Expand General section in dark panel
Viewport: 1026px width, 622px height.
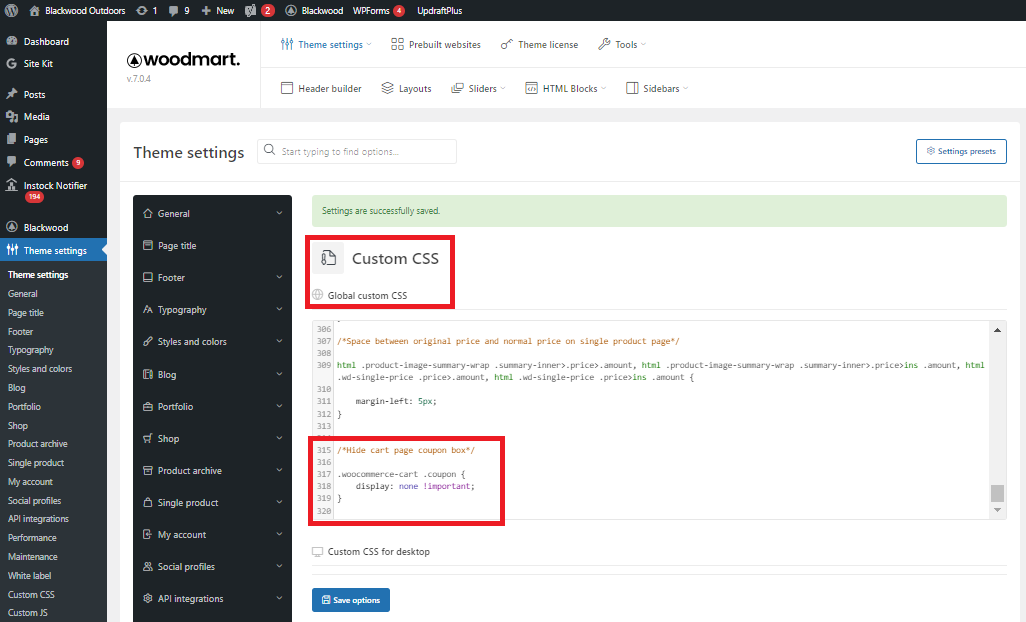coord(212,213)
